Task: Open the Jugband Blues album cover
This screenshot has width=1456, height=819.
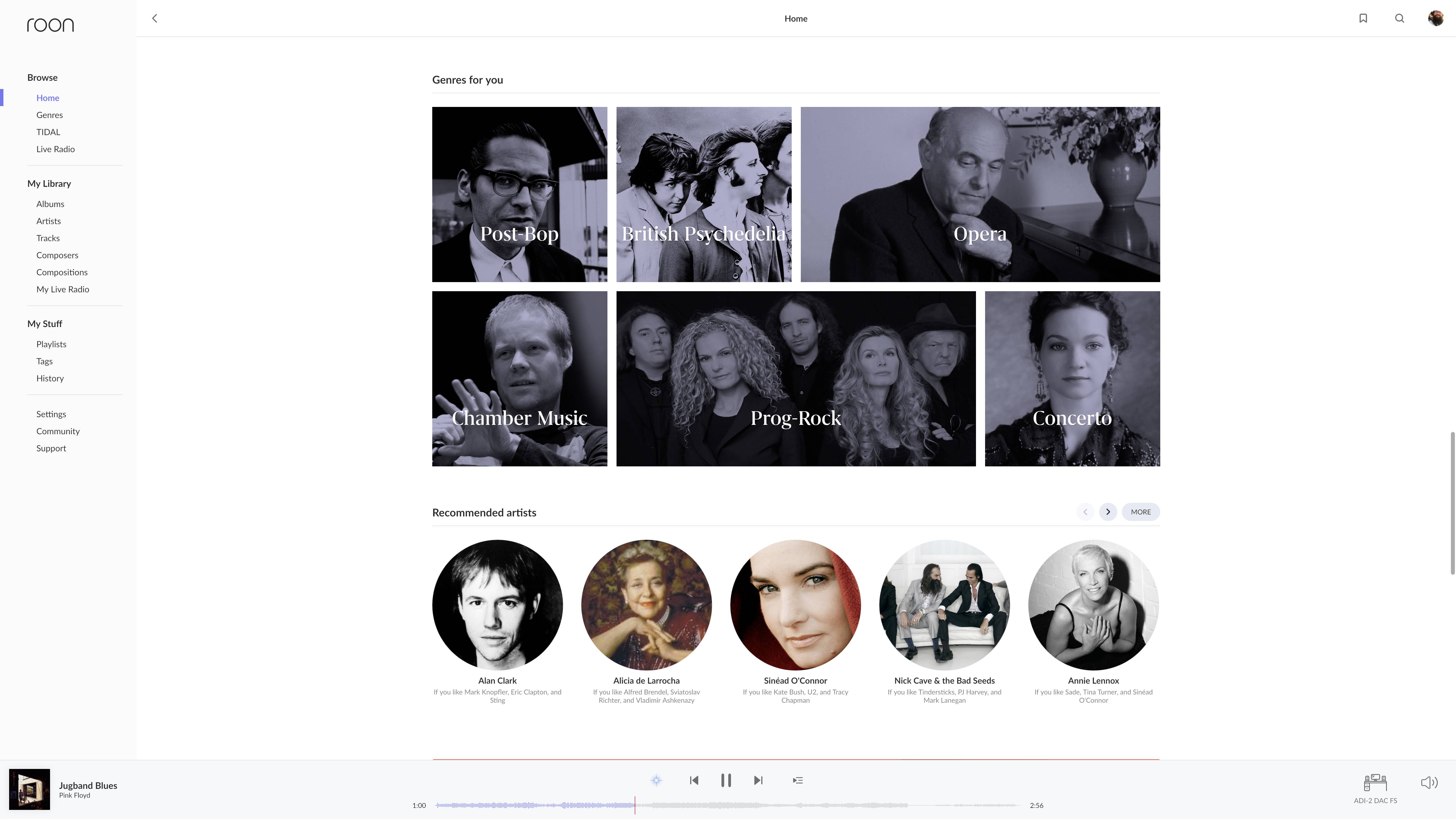Action: pyautogui.click(x=29, y=789)
